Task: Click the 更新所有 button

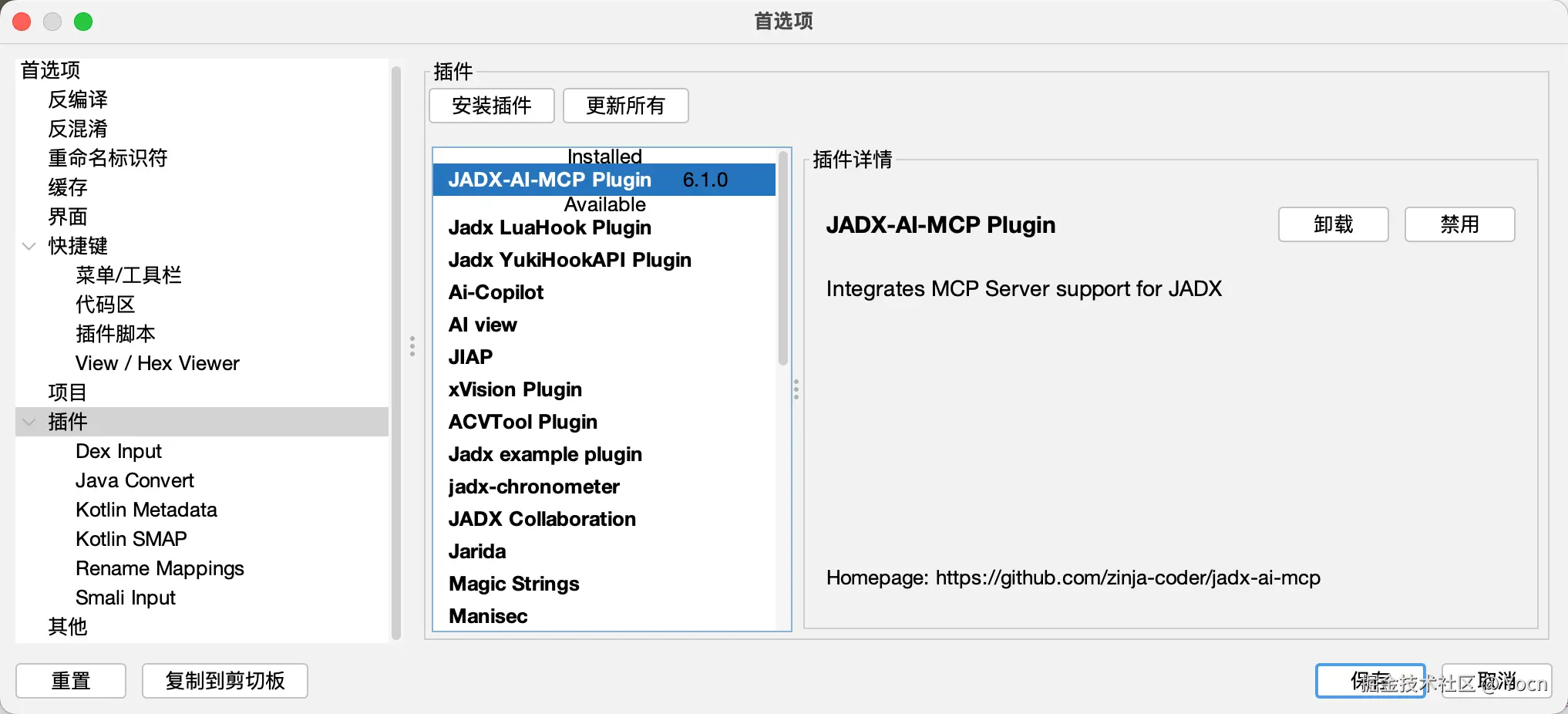Action: (625, 106)
